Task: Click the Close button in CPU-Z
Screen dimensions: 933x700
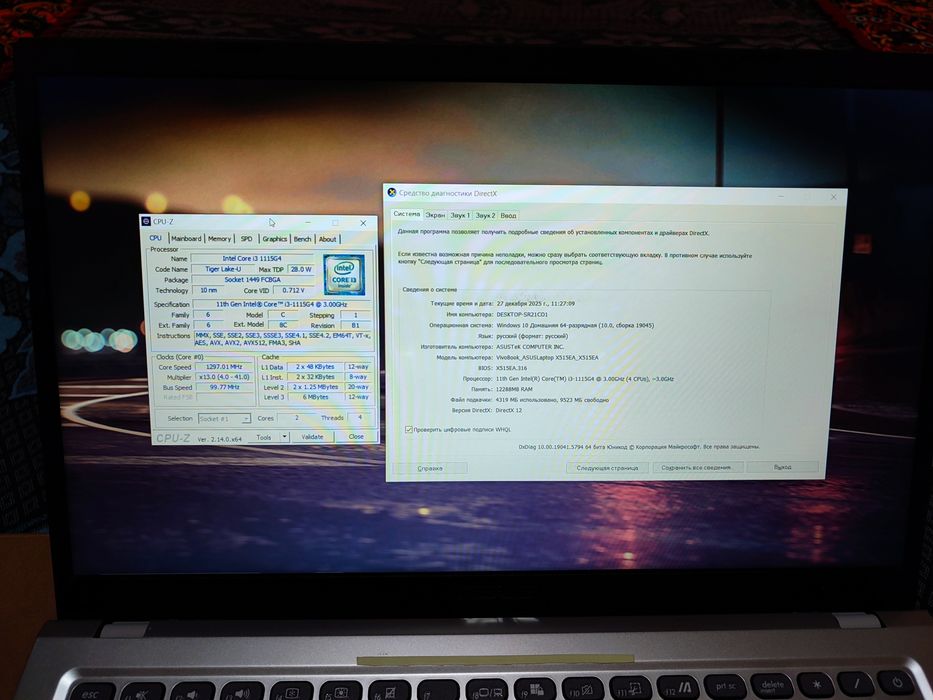Action: (356, 437)
